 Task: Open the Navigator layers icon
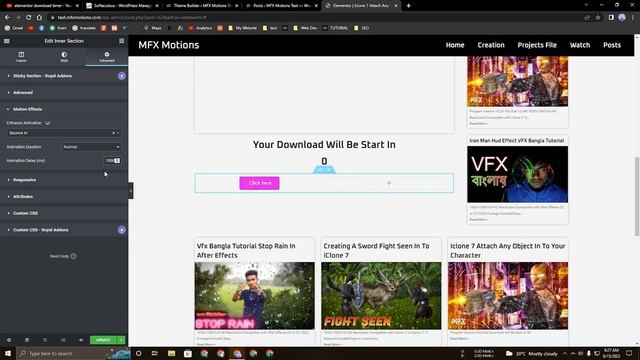[x=27, y=340]
